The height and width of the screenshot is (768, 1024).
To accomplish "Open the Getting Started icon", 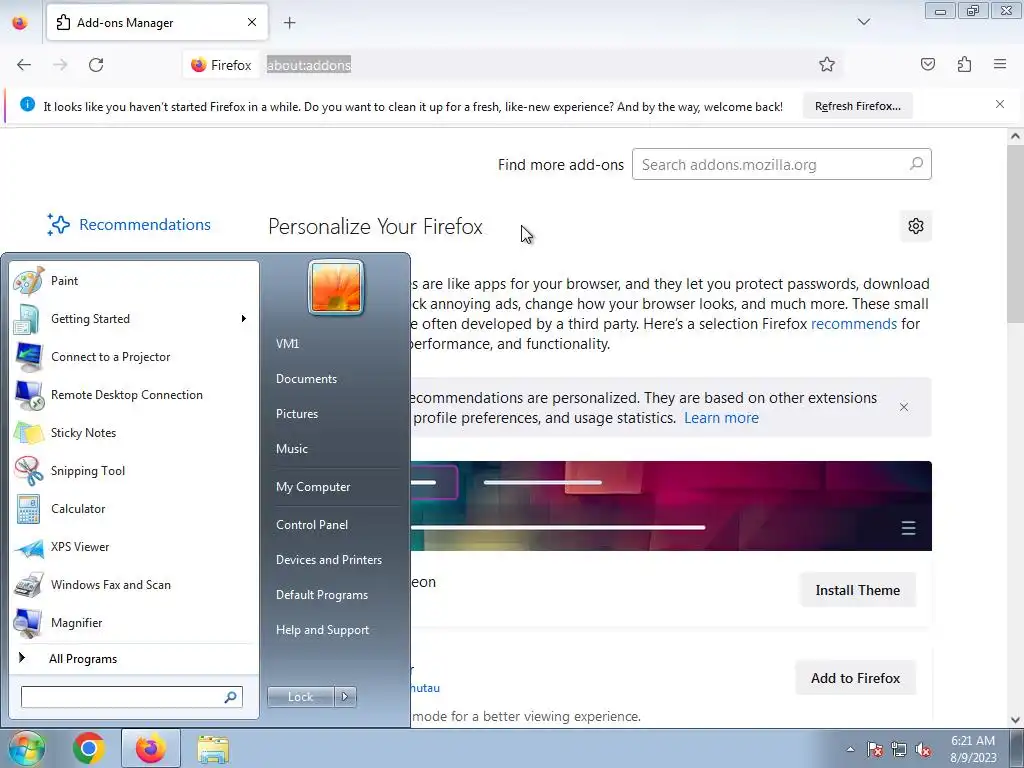I will pyautogui.click(x=27, y=319).
